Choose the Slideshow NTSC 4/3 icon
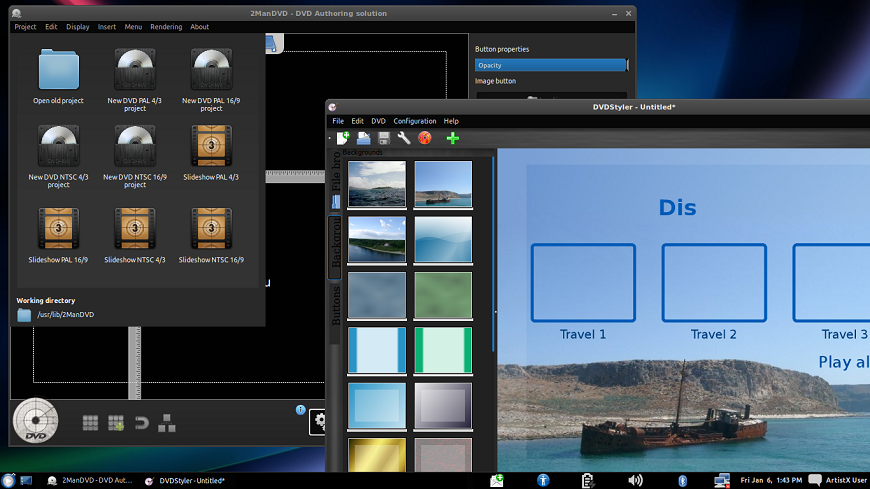The image size is (870, 489). (x=135, y=229)
